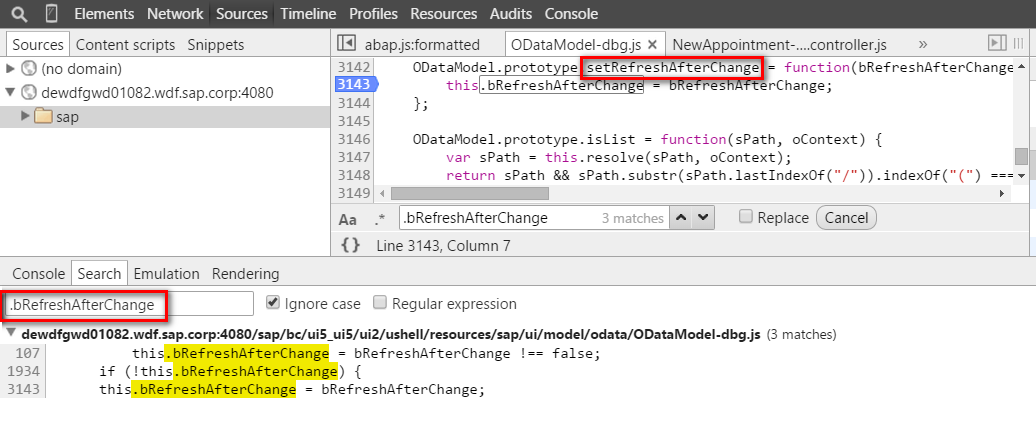Viewport: 1036px width, 424px height.
Task: Toggle the Aa case-sensitive search option
Action: click(x=348, y=219)
